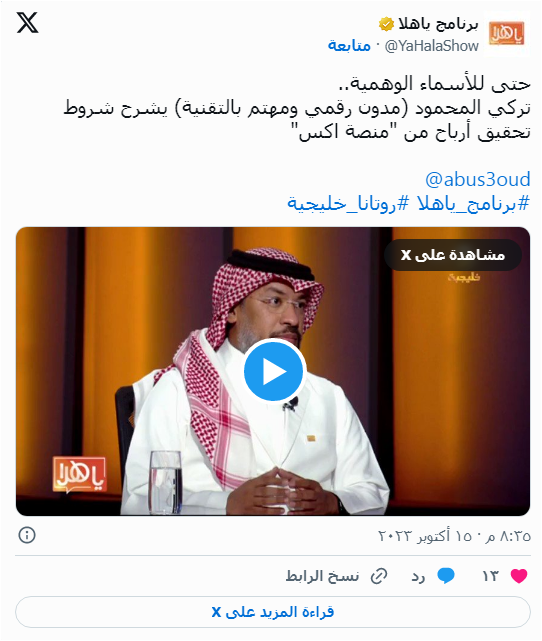Play the embedded video
This screenshot has width=542, height=641.
(274, 372)
